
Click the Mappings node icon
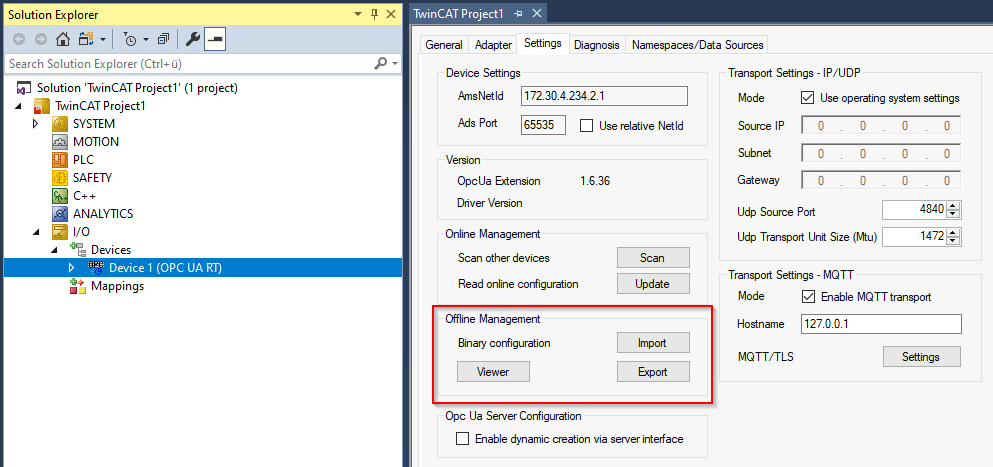[78, 286]
